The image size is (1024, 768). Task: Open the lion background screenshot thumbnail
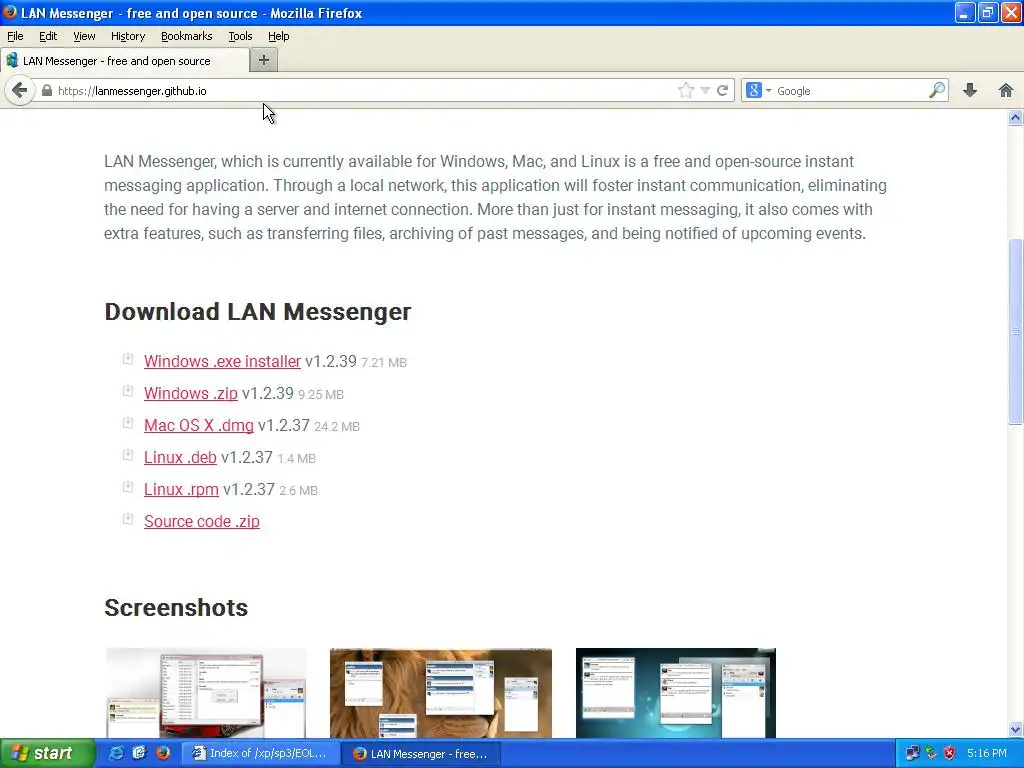click(x=441, y=693)
